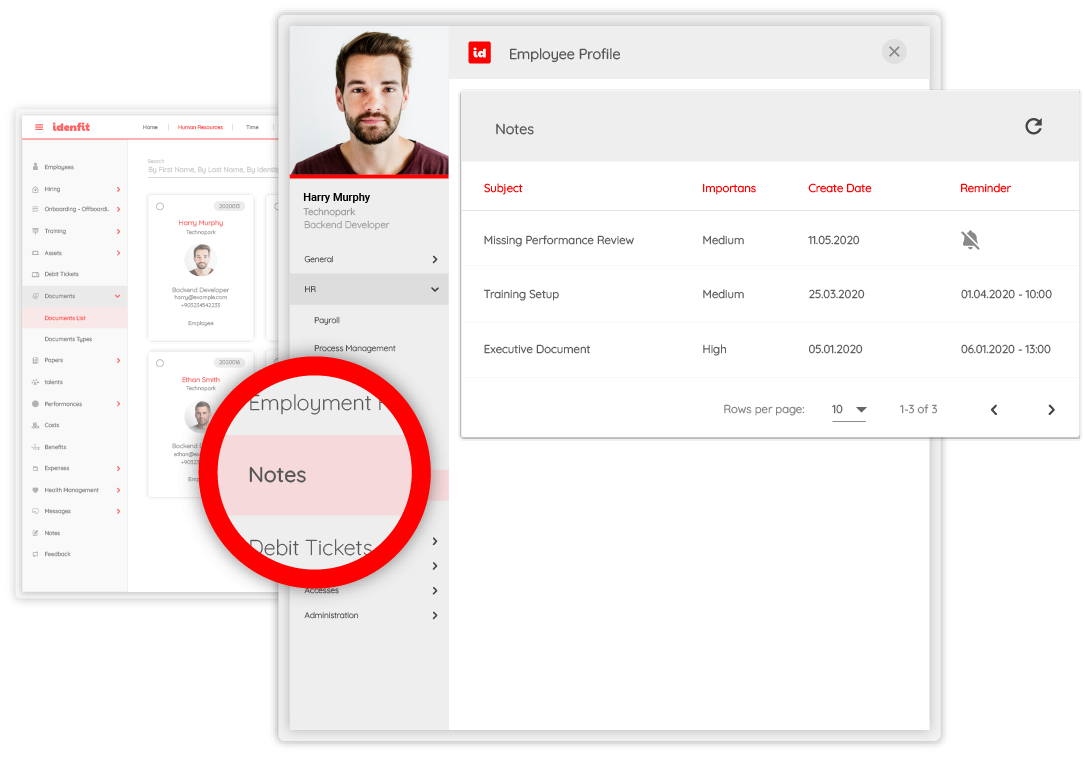Refresh the Notes table
This screenshot has height=757, width=1084.
tap(1034, 127)
